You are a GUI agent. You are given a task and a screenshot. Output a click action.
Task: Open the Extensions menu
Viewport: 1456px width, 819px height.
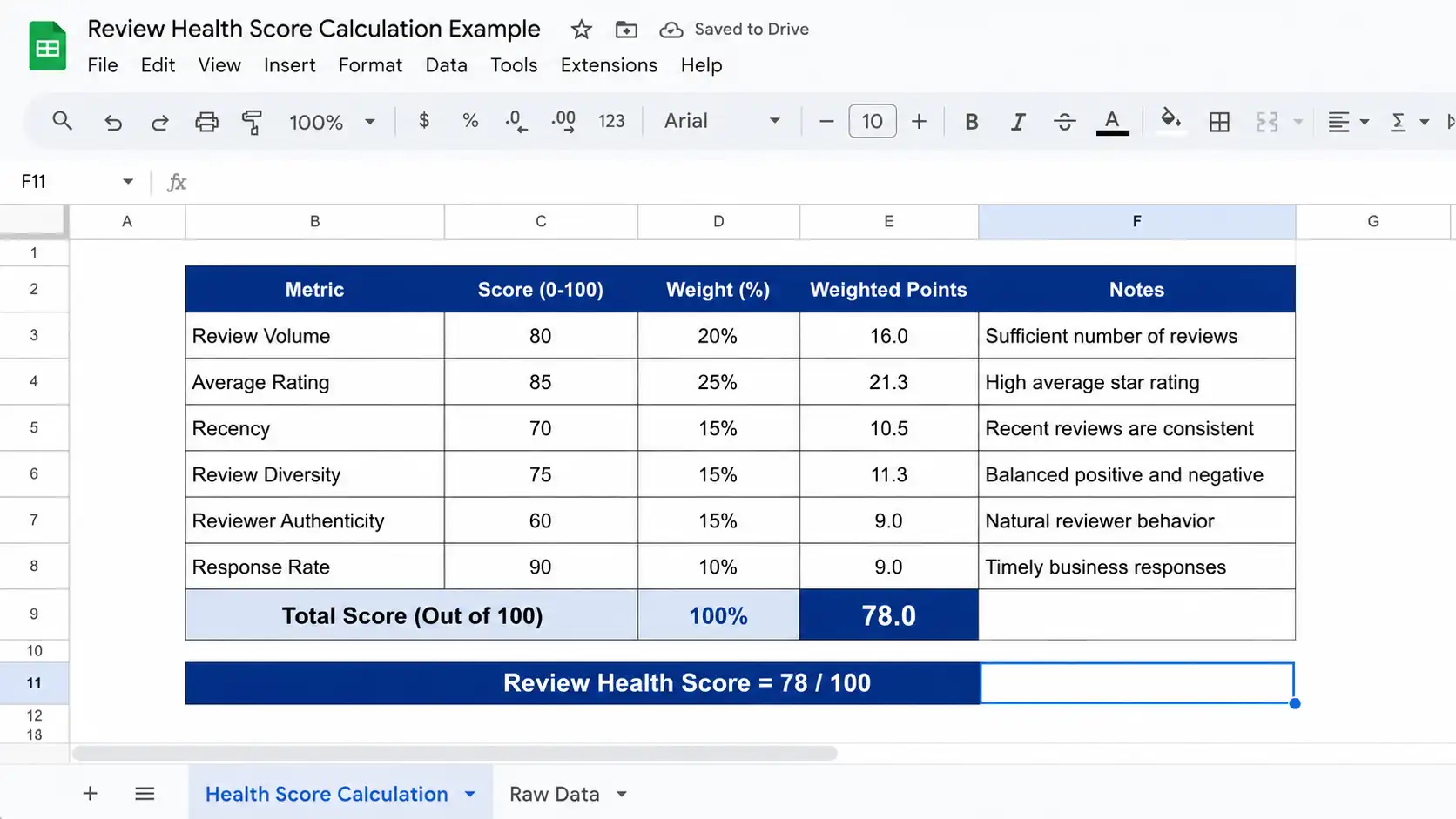pyautogui.click(x=609, y=65)
